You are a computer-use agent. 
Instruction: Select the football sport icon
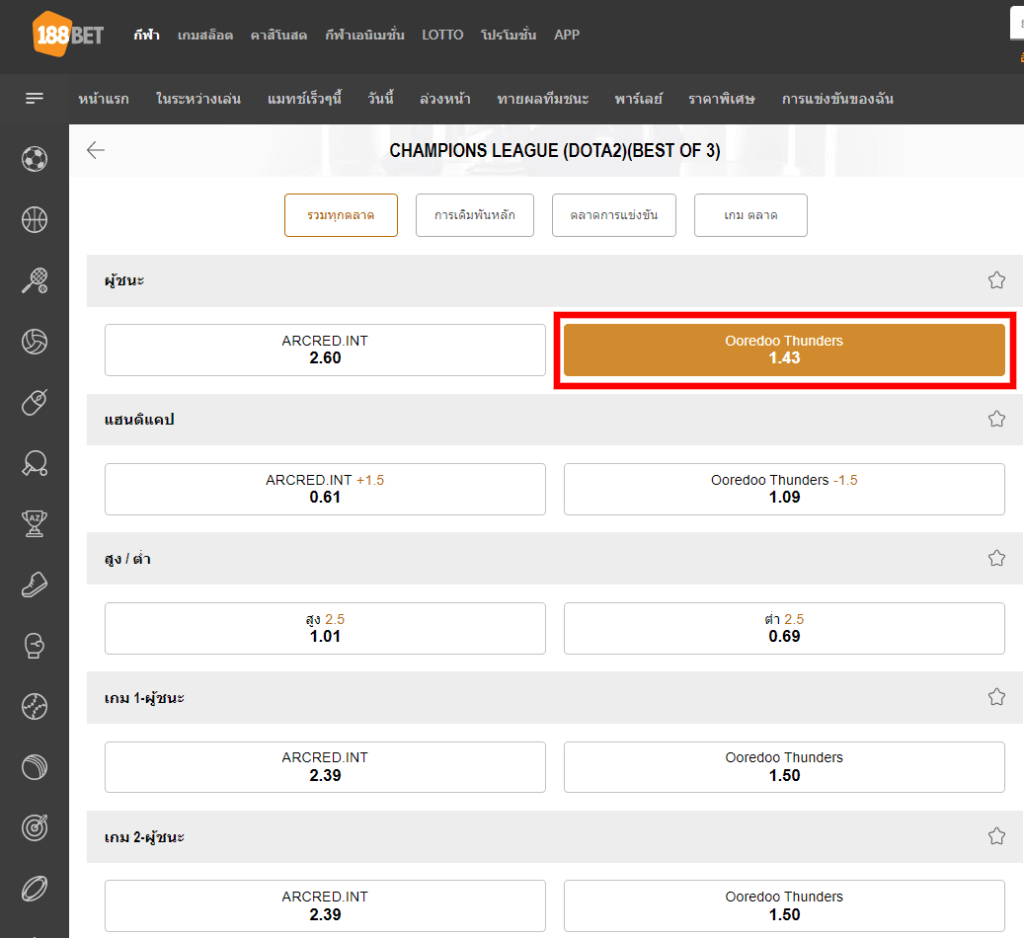tap(34, 159)
